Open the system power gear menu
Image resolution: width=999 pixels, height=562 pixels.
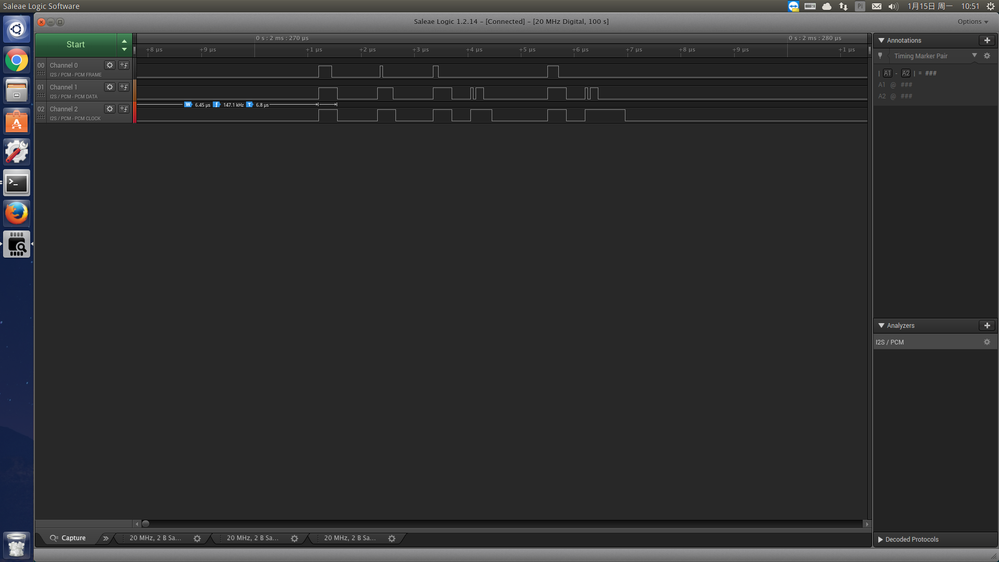pos(991,6)
